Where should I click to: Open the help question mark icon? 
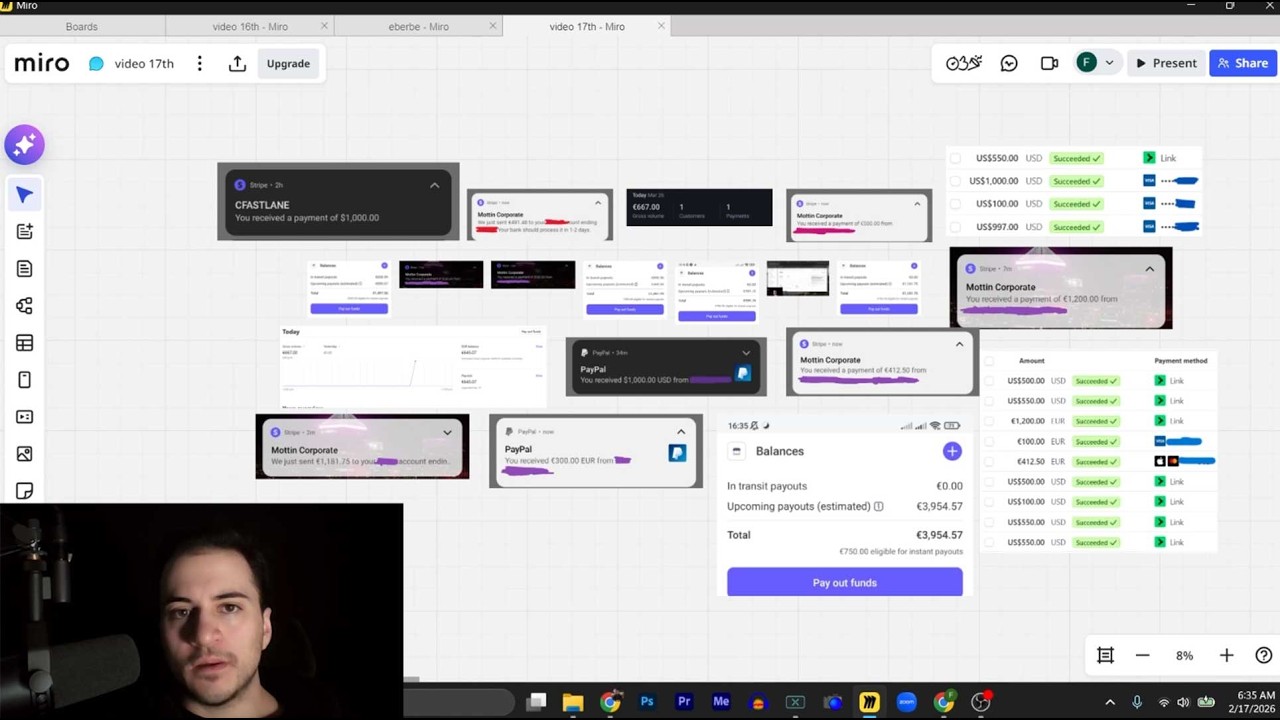[1264, 655]
